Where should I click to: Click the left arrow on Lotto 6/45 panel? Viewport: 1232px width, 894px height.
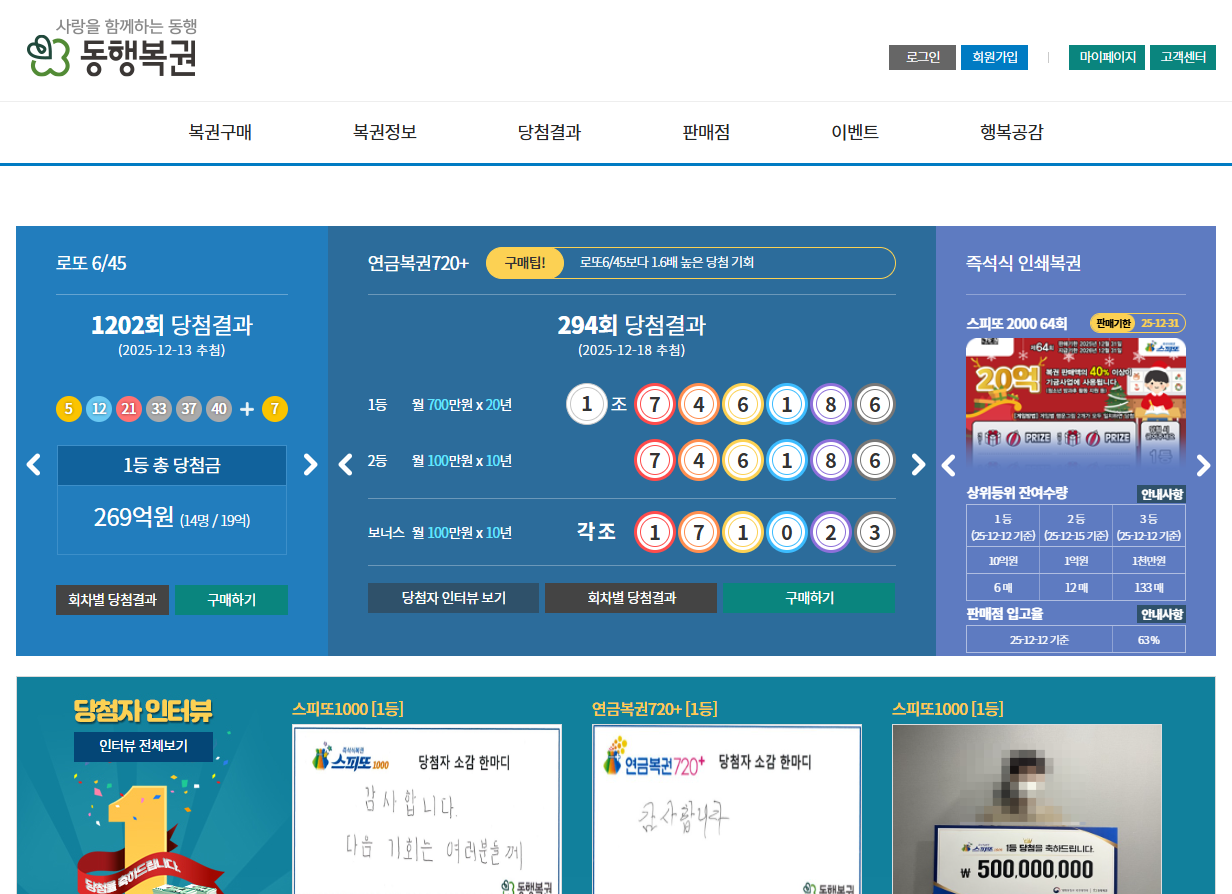point(33,464)
